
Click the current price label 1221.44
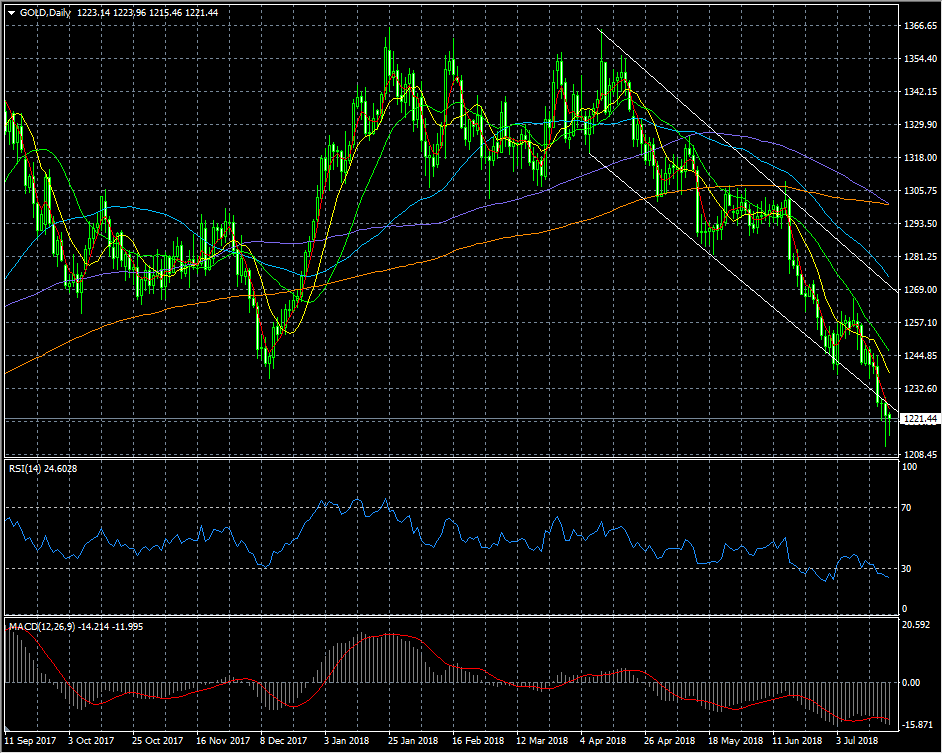918,418
